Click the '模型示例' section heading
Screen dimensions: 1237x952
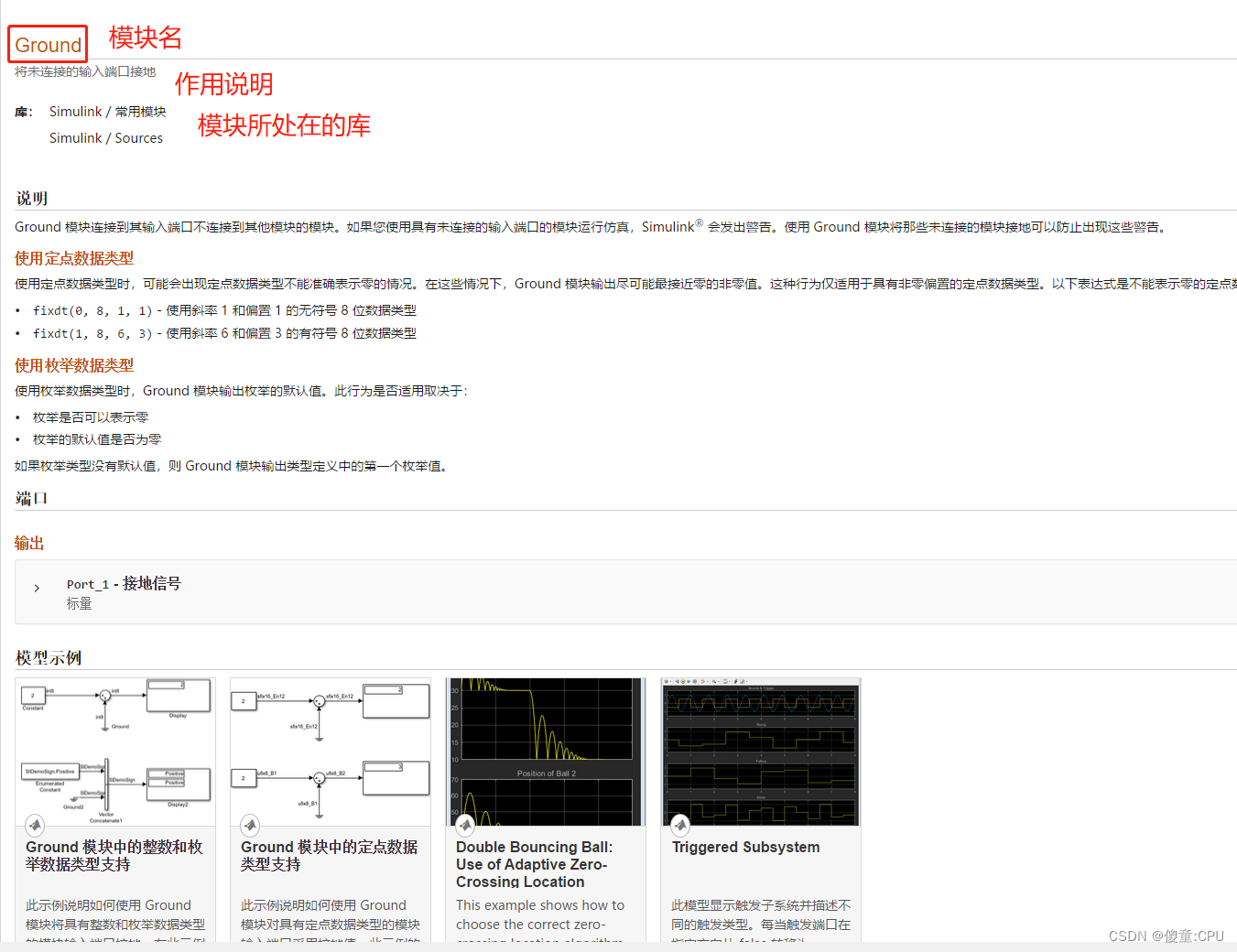pyautogui.click(x=49, y=658)
